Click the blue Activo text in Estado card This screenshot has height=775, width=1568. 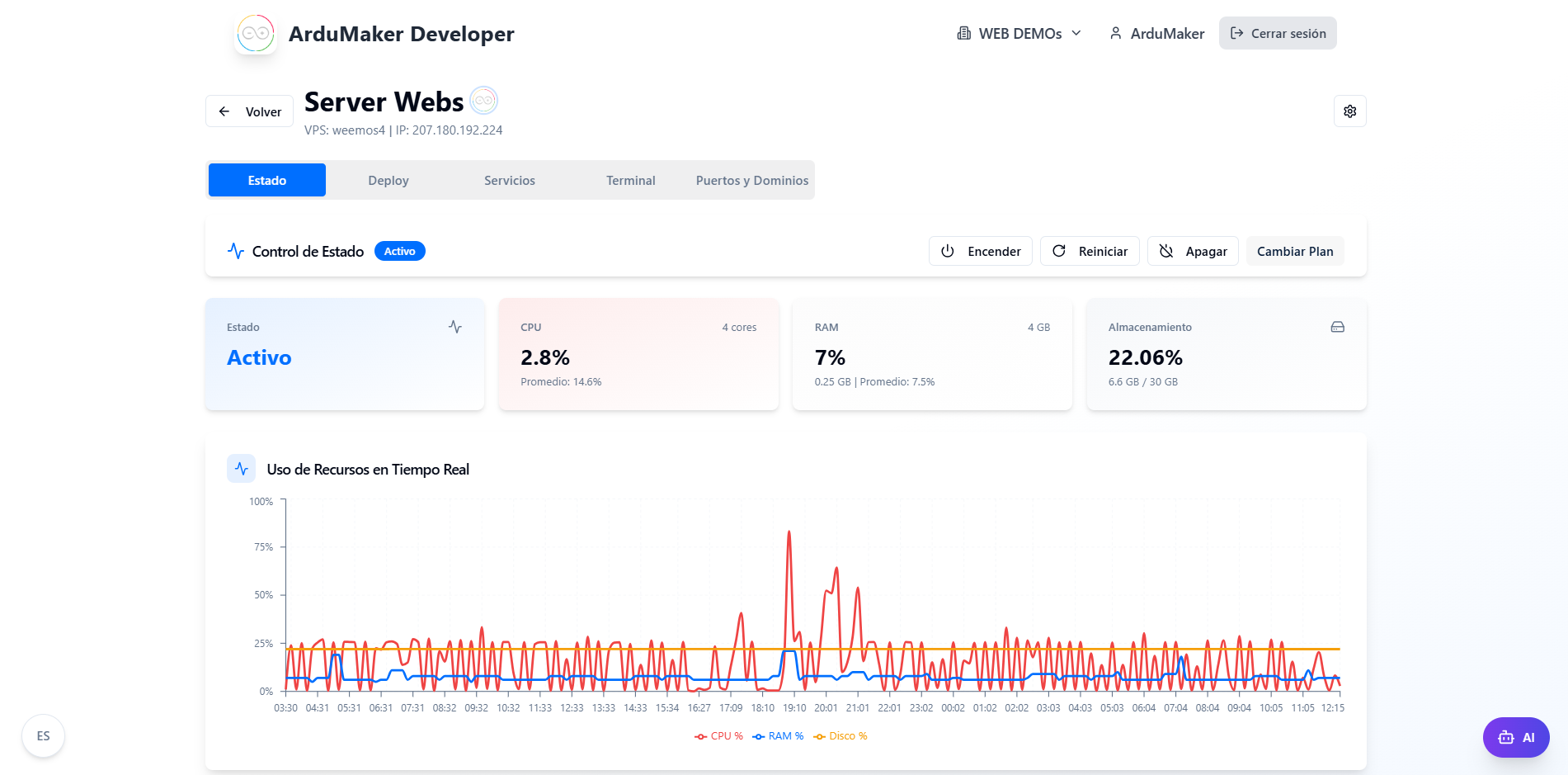259,357
